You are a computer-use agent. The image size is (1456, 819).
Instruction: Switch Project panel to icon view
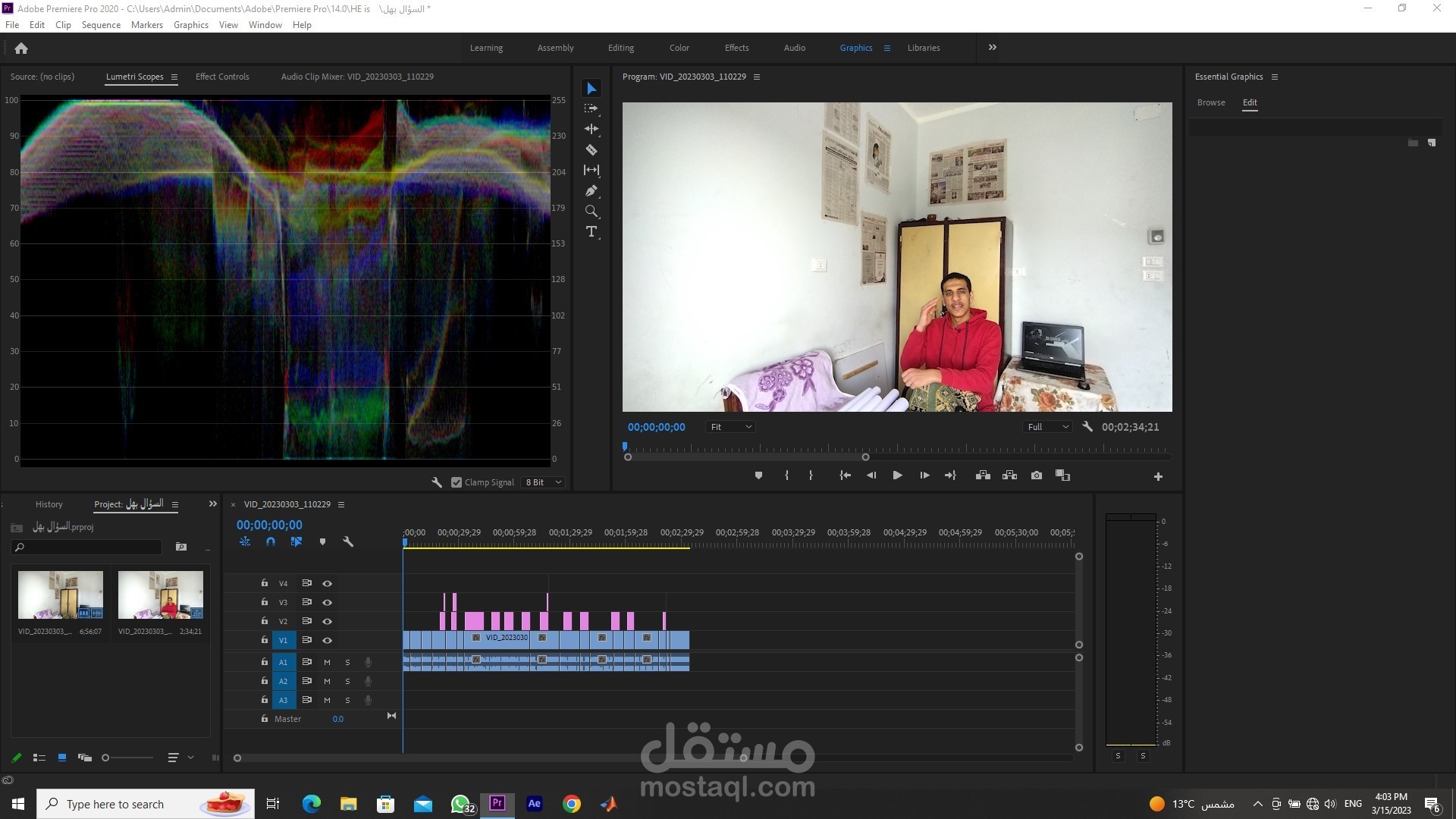click(x=62, y=758)
